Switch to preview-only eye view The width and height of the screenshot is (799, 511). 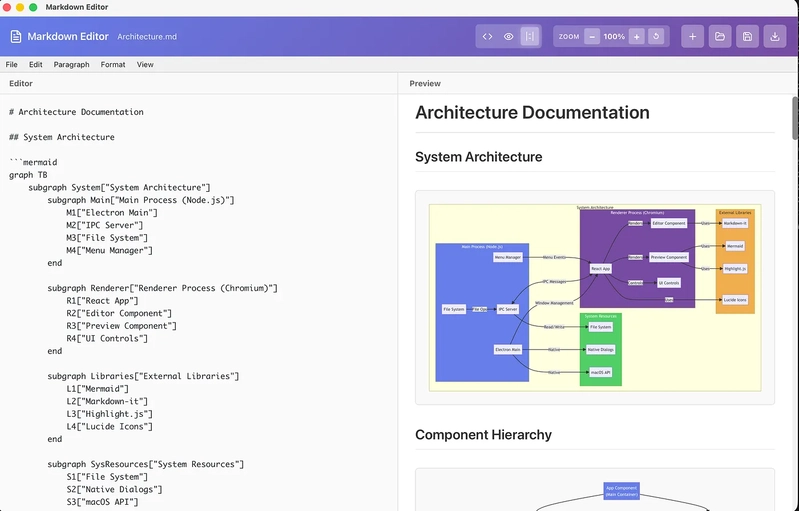509,37
